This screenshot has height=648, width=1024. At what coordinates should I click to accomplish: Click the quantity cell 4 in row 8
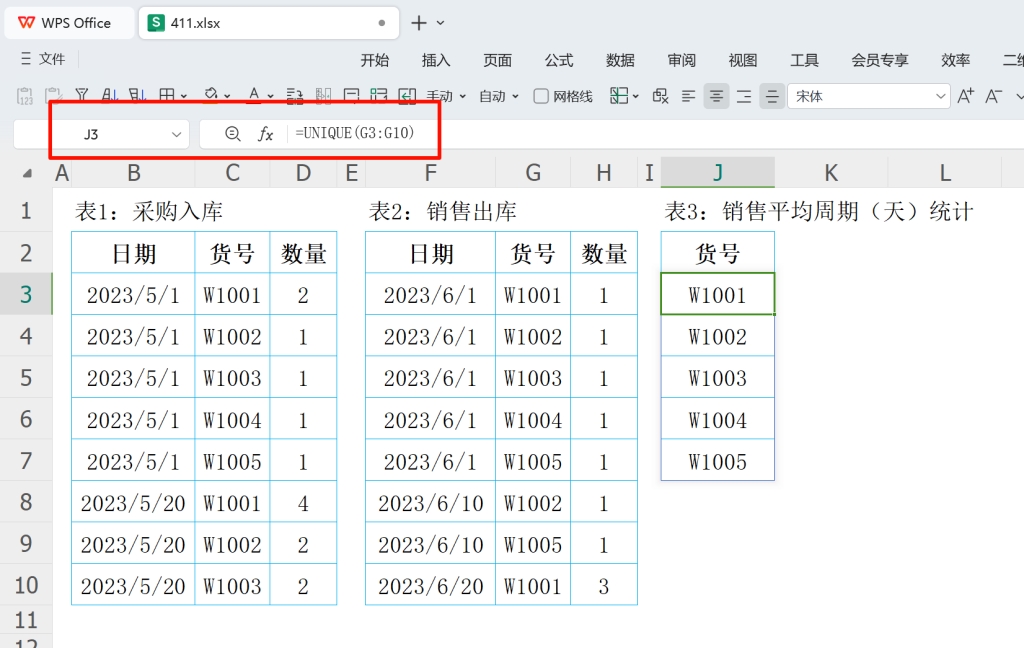click(303, 502)
